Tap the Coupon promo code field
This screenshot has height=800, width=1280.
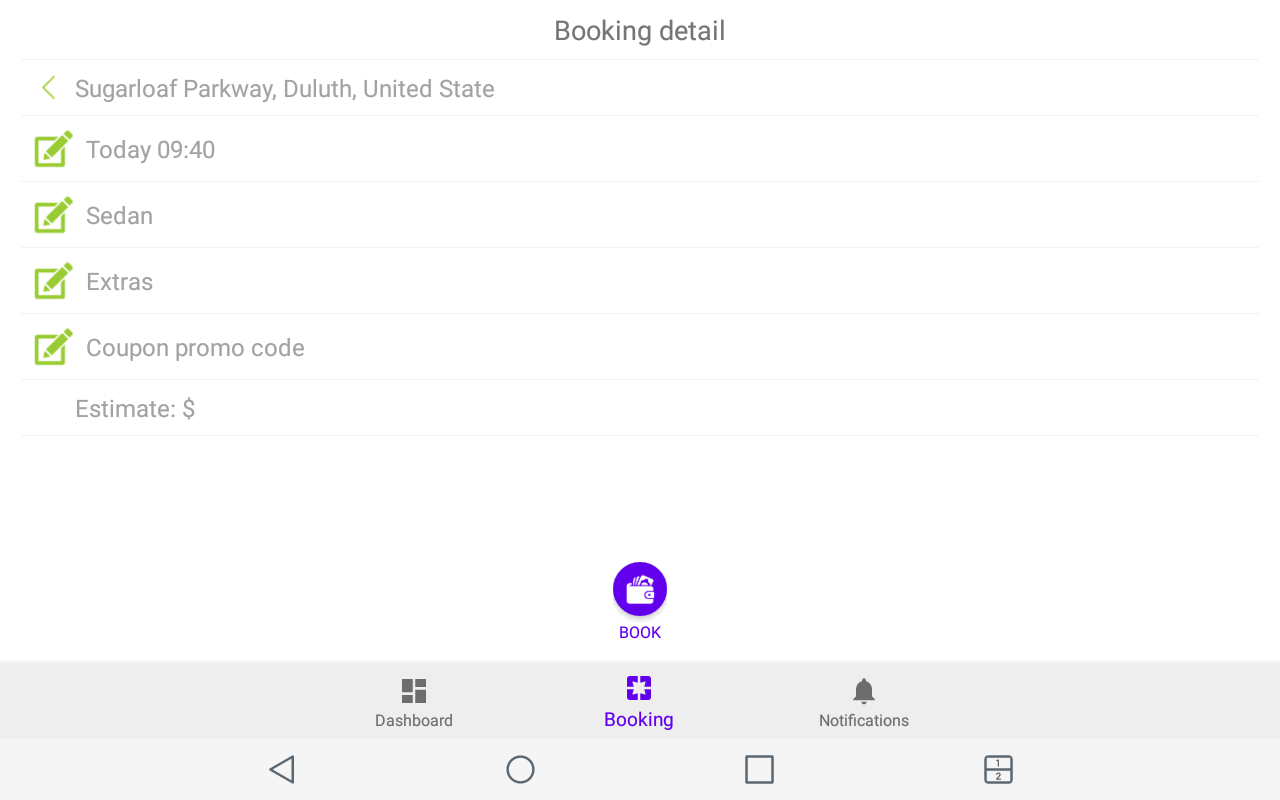640,347
